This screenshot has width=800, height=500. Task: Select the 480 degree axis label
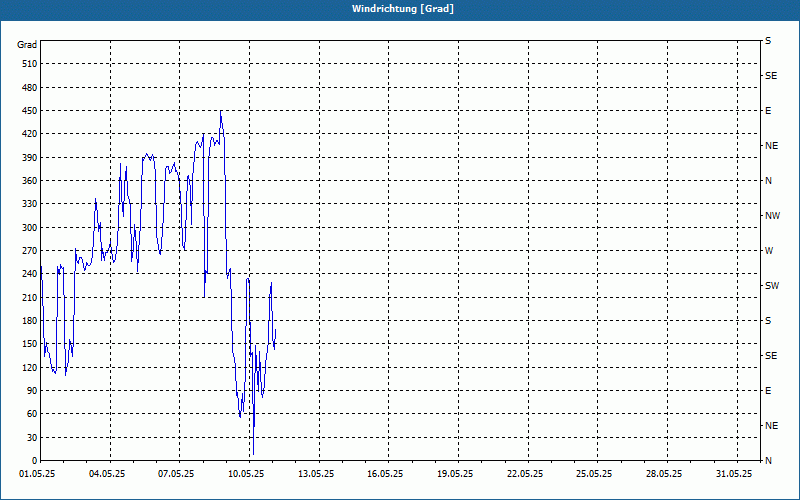coord(29,88)
